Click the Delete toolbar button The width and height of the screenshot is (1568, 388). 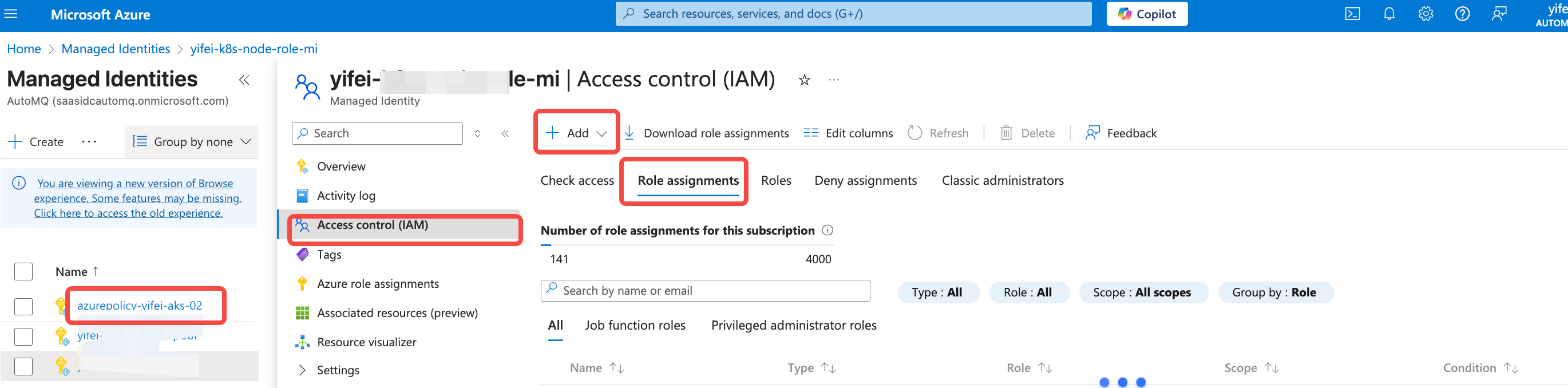pyautogui.click(x=1028, y=133)
